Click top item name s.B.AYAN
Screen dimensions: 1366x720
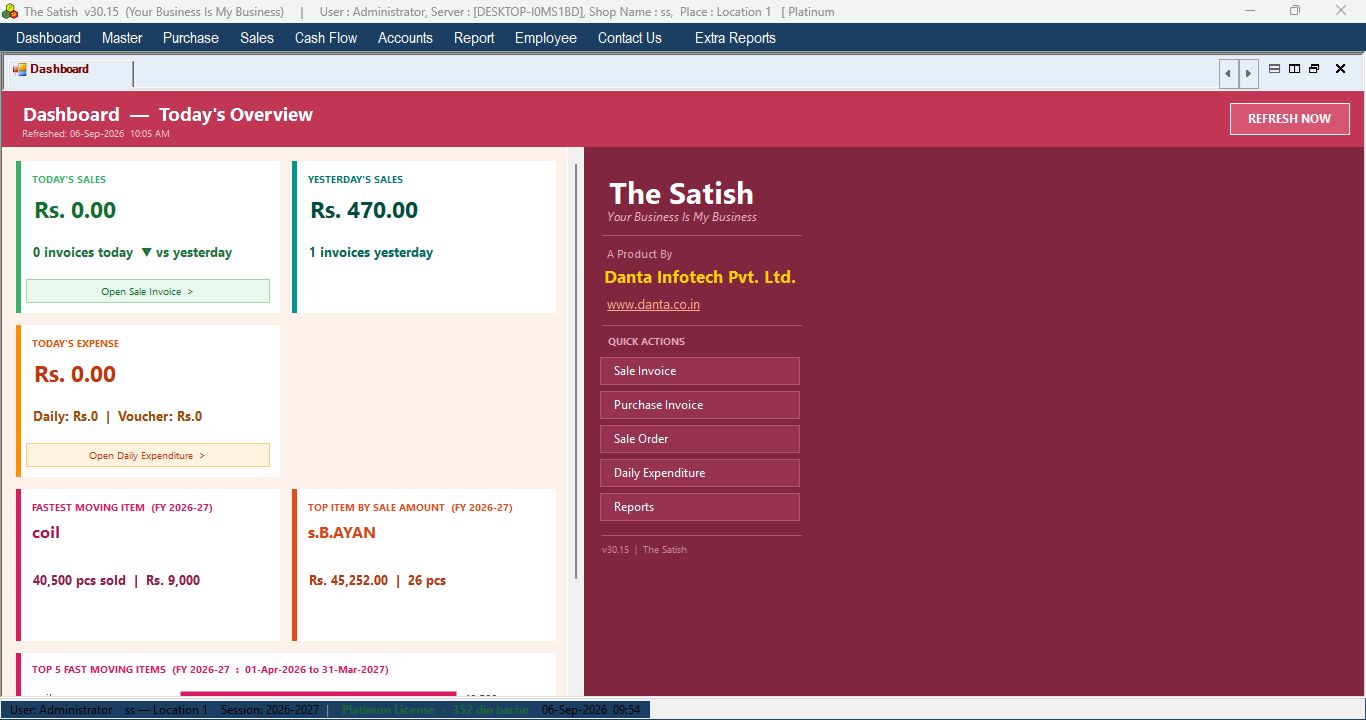tap(342, 533)
